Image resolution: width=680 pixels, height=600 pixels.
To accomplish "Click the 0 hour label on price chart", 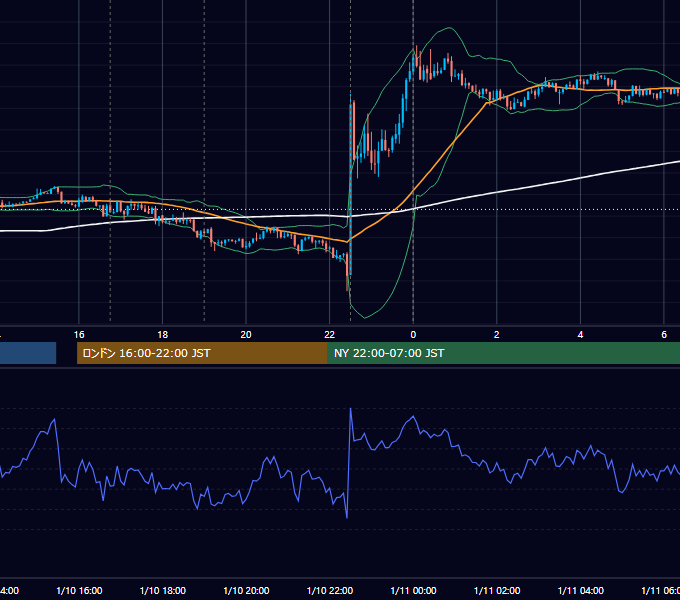I will tap(413, 335).
